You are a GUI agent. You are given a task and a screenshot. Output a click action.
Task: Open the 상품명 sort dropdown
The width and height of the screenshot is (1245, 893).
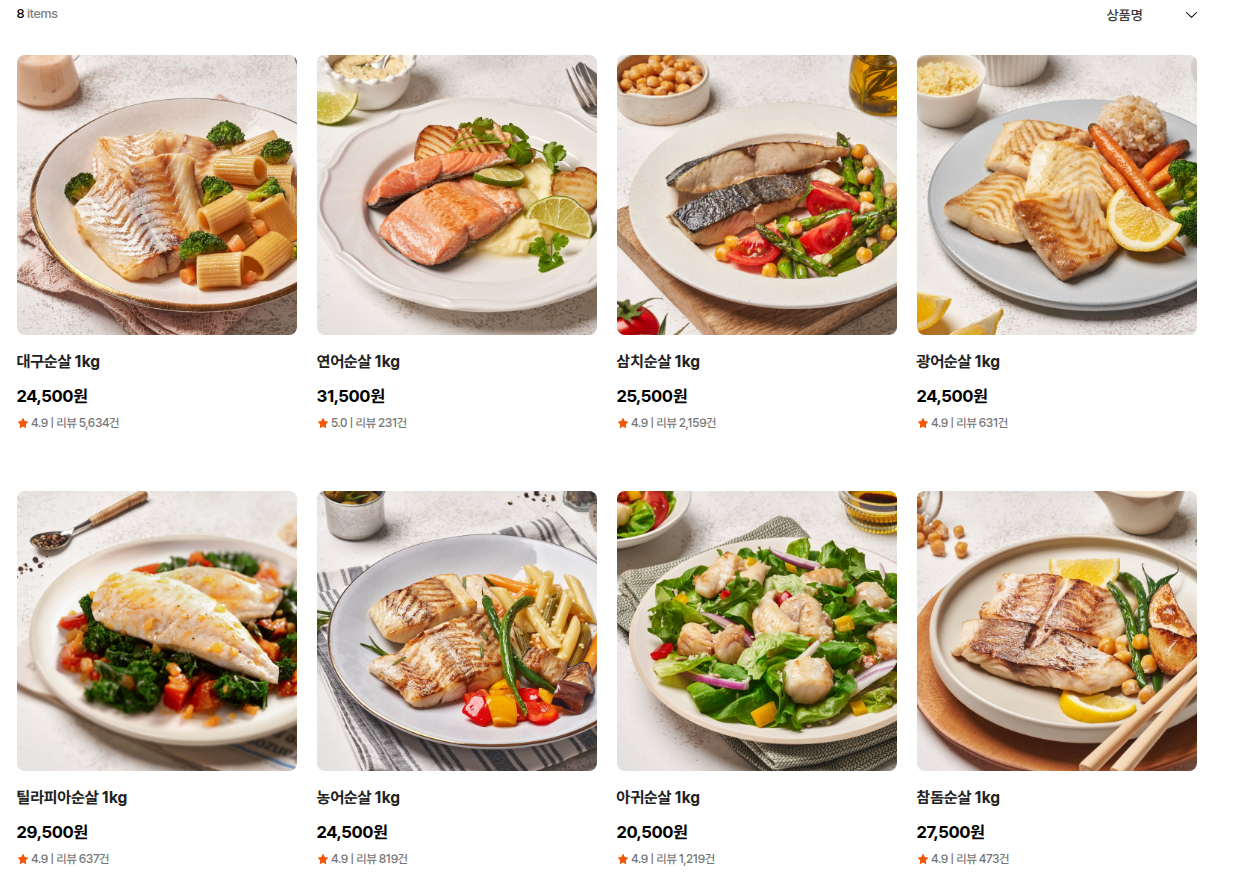tap(1150, 15)
